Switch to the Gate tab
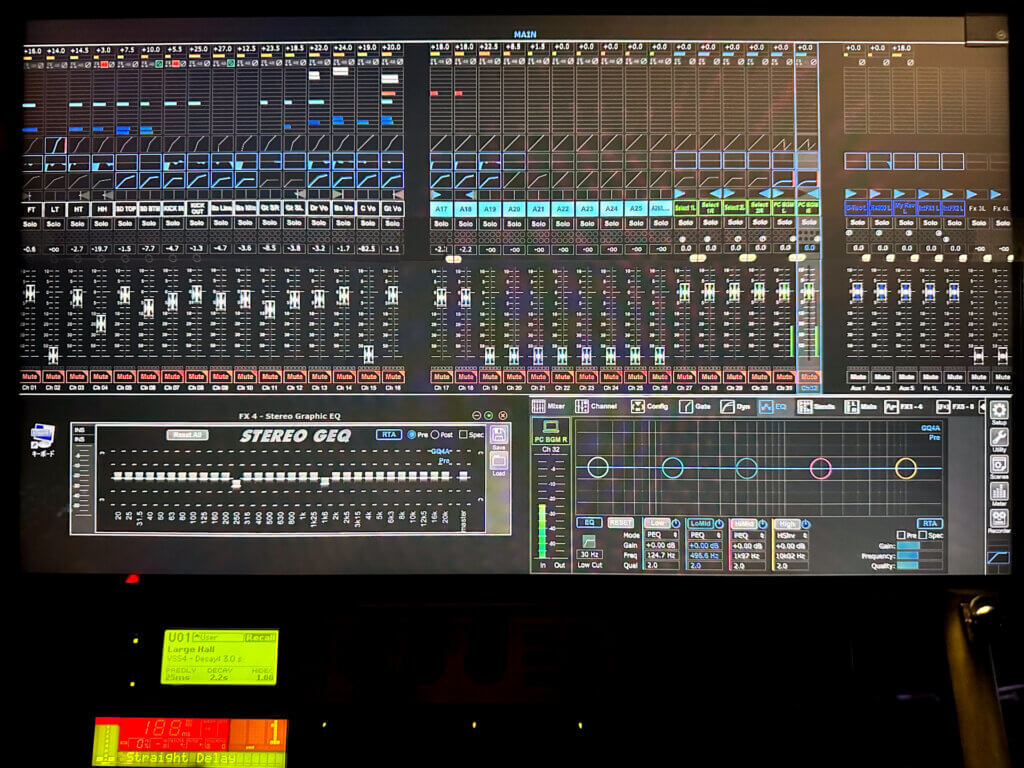This screenshot has height=768, width=1024. click(x=694, y=407)
